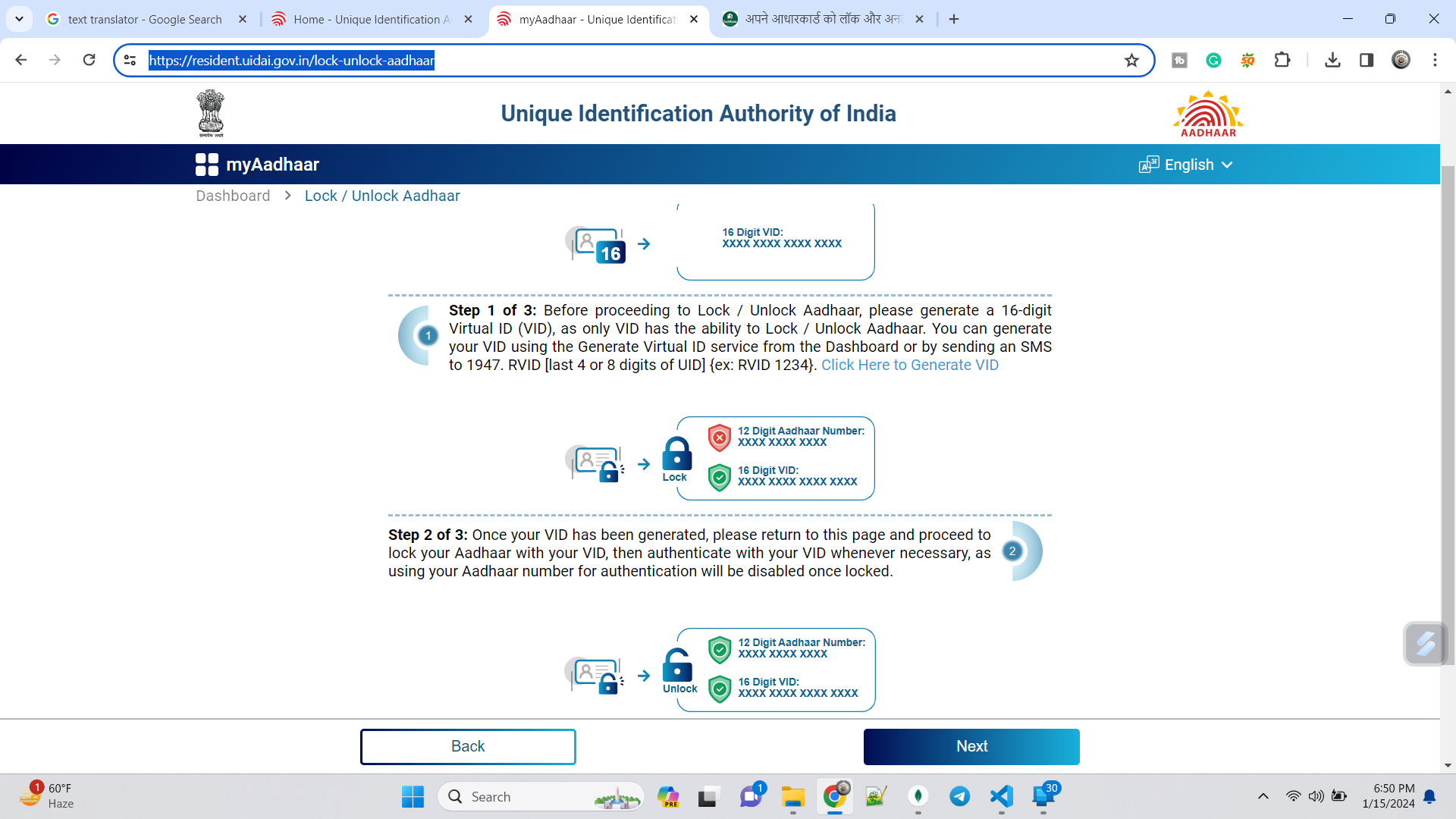Open a new browser tab
1456x819 pixels.
pyautogui.click(x=954, y=19)
